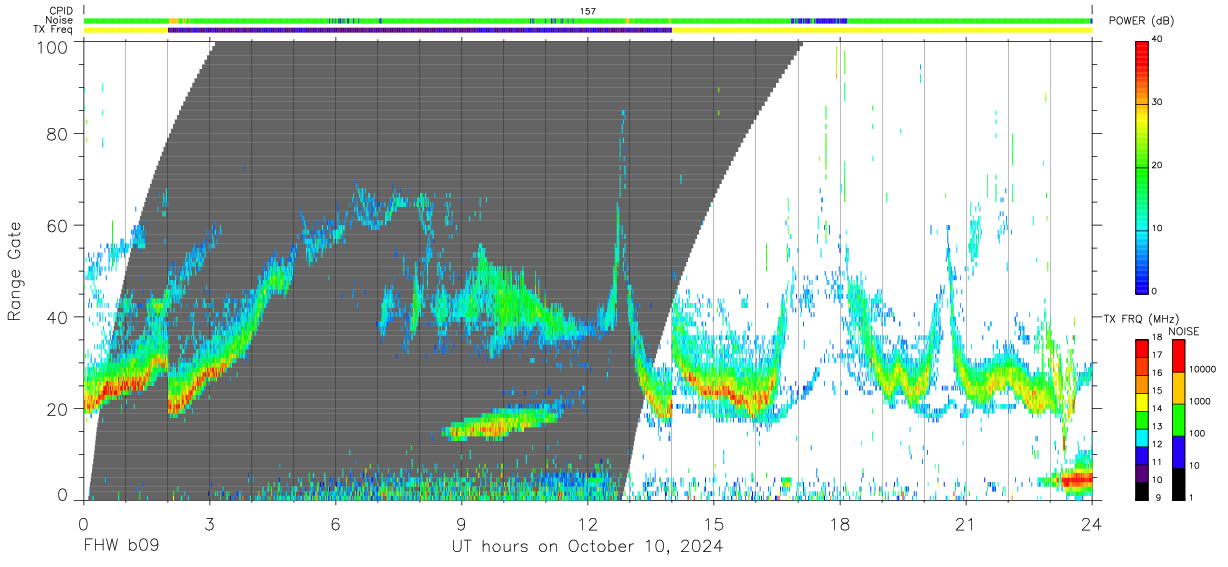Click the CPID row label

62,11
